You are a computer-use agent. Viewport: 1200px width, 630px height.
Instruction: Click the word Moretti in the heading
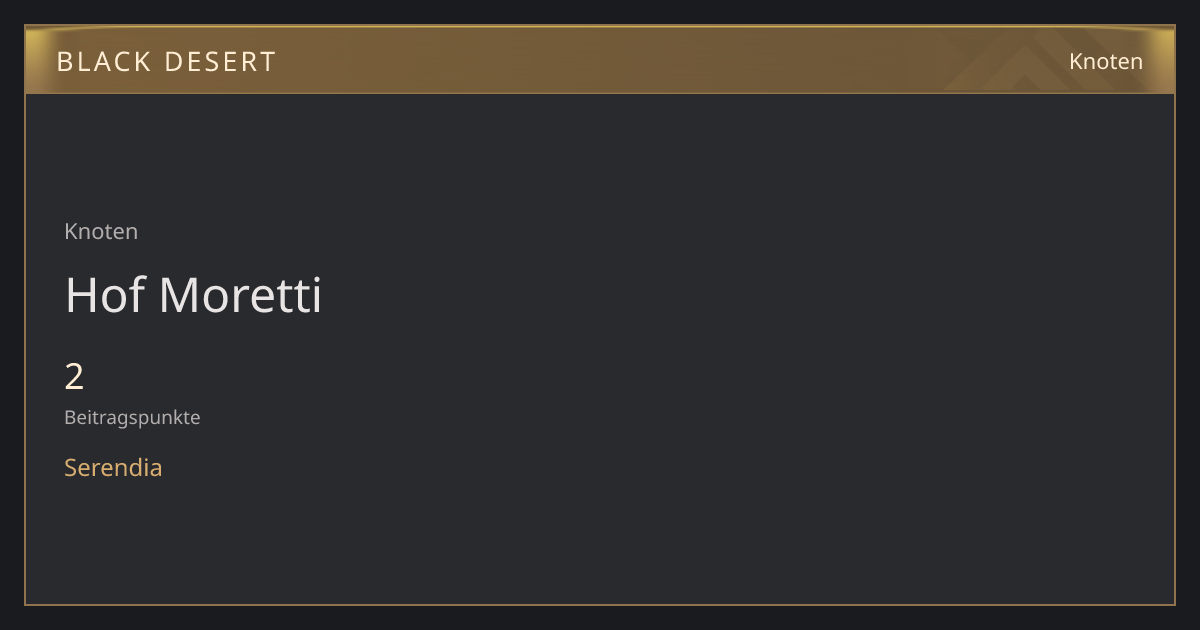coord(240,295)
